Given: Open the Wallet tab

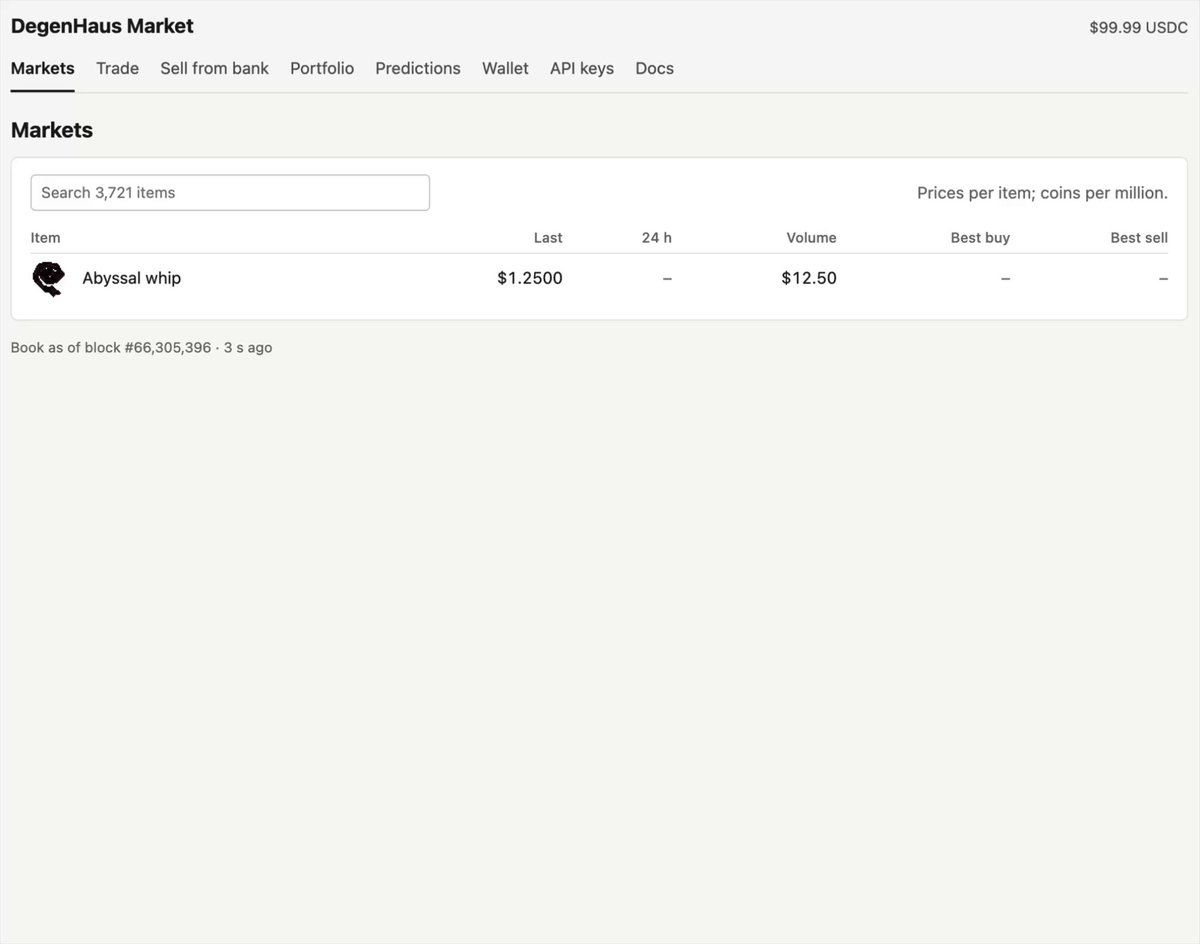Looking at the screenshot, I should pyautogui.click(x=505, y=68).
